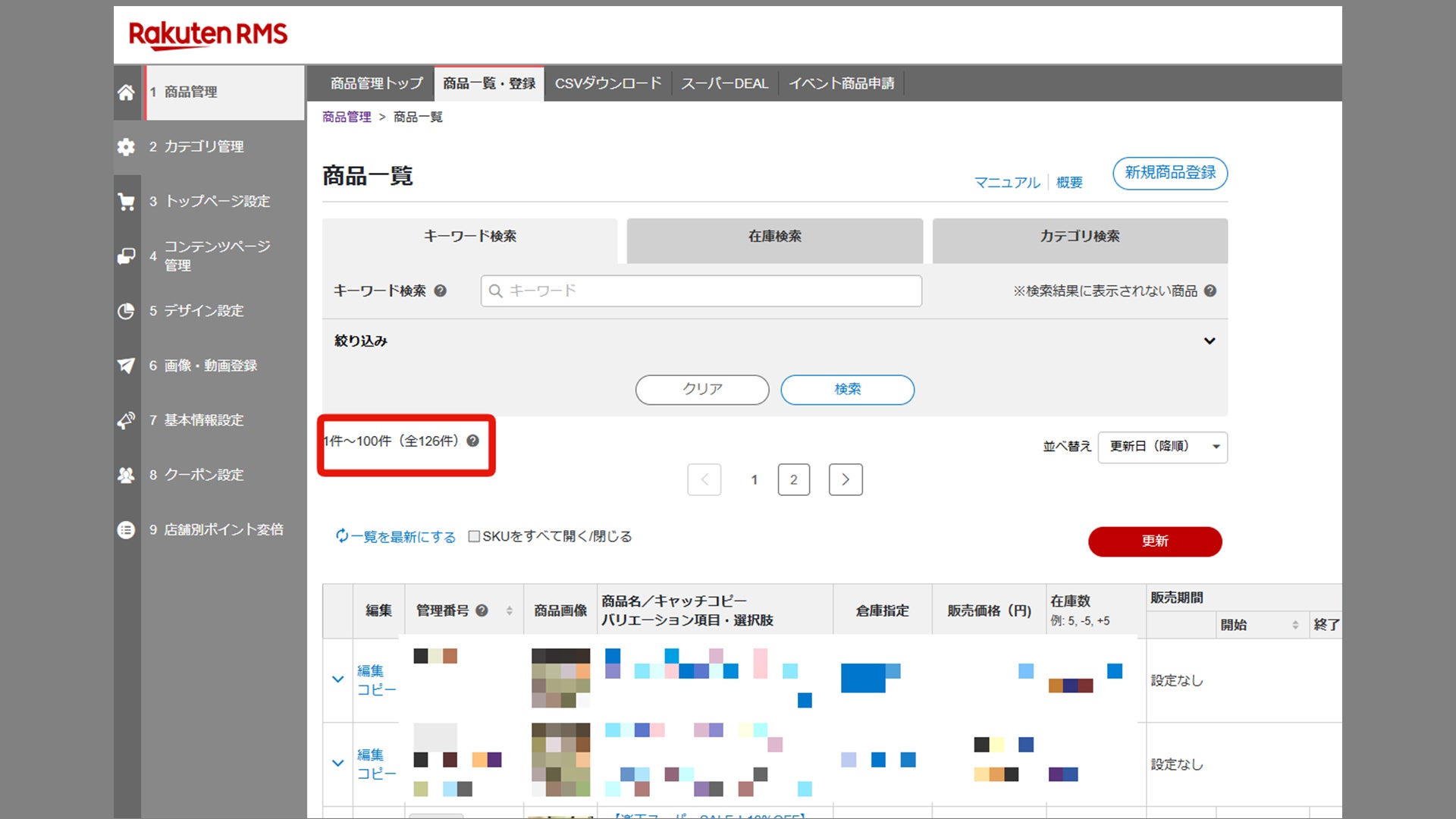
Task: Click コピー link in the first product row
Action: [377, 689]
